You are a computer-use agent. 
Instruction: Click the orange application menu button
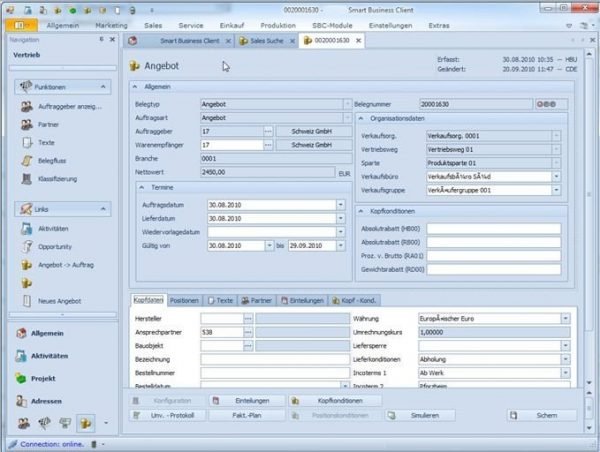point(21,25)
